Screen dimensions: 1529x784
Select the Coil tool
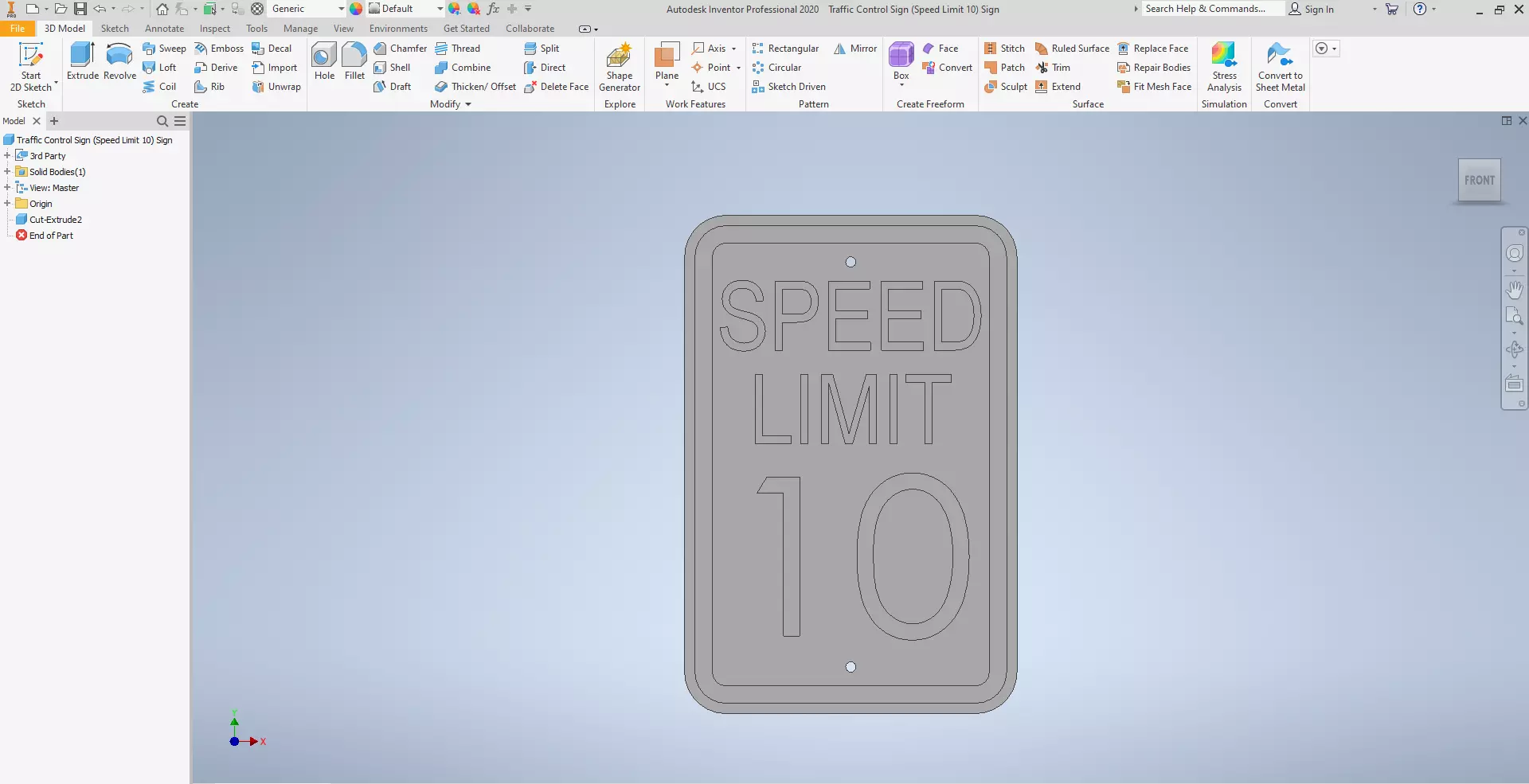pyautogui.click(x=159, y=87)
